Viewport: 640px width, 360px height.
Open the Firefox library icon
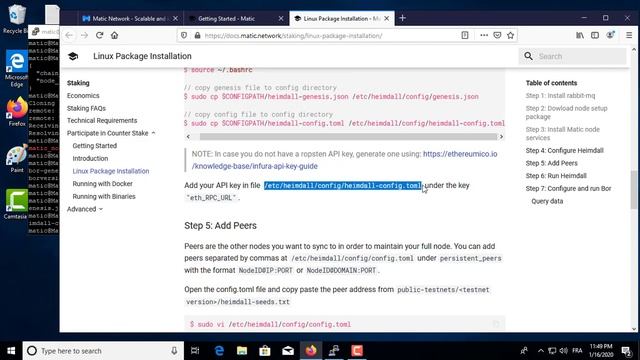pos(580,36)
